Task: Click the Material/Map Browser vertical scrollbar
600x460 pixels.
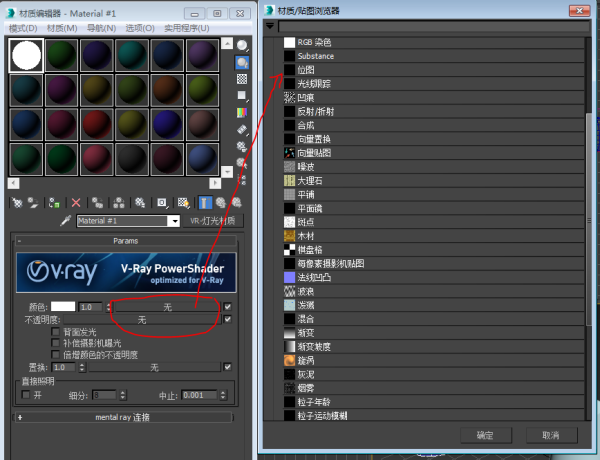Action: pos(589,220)
